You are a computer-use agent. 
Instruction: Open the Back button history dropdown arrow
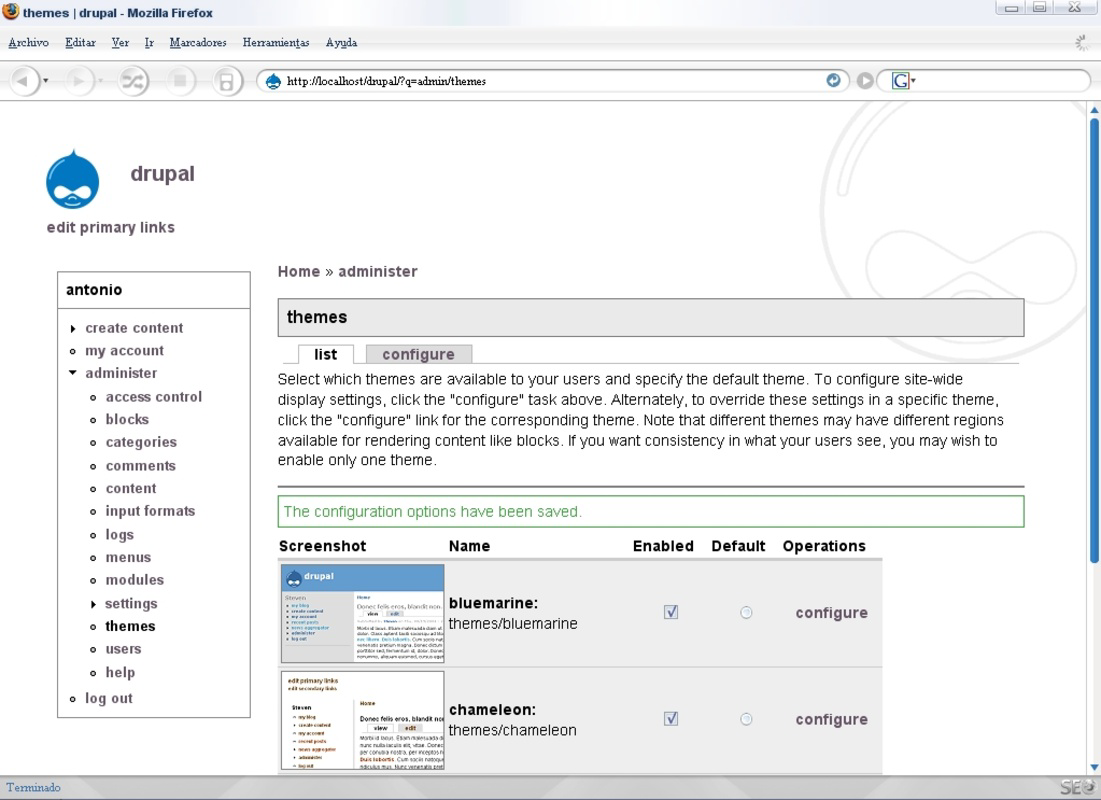46,81
